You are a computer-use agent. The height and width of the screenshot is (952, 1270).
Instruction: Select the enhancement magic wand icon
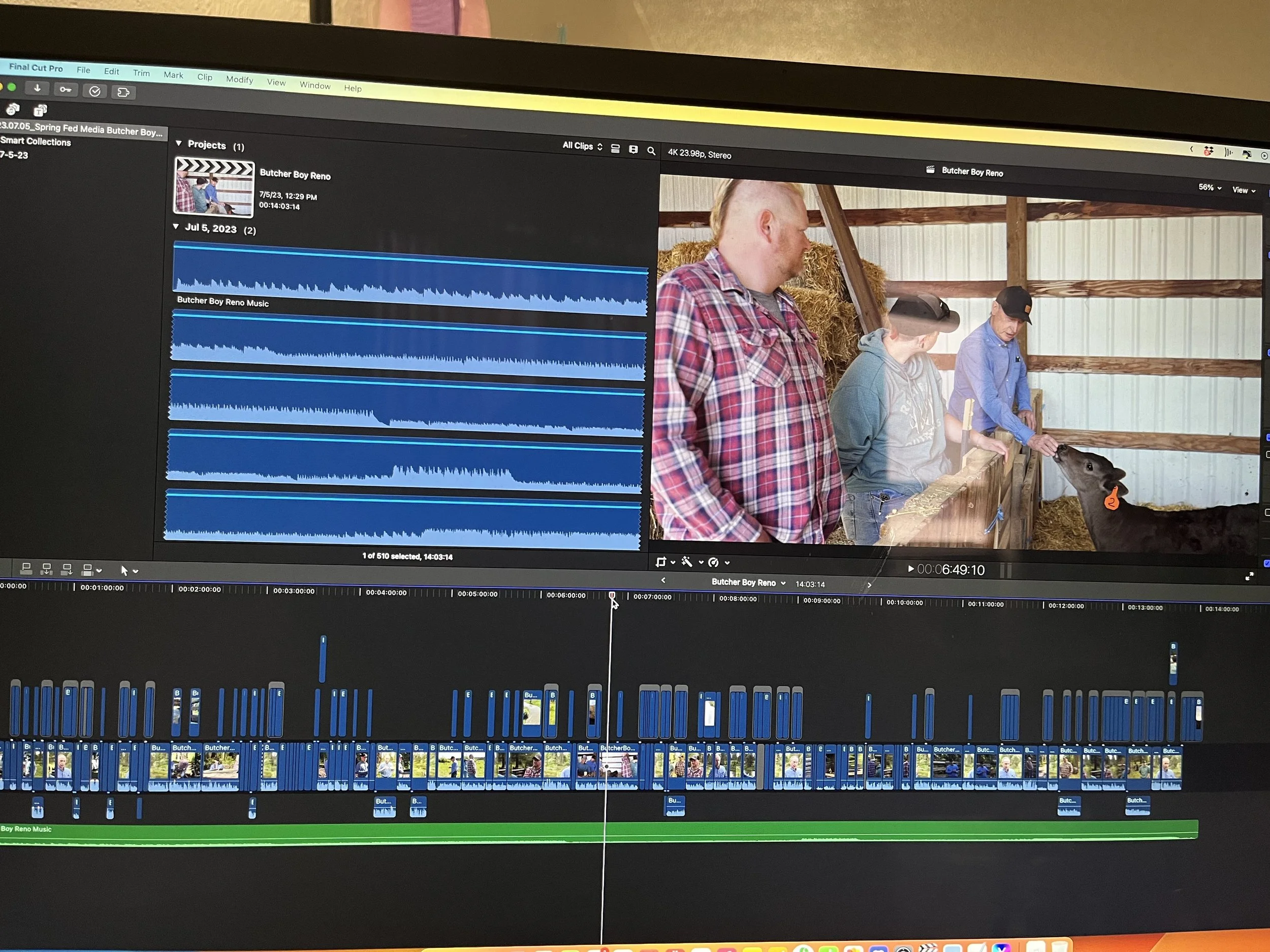click(x=687, y=562)
